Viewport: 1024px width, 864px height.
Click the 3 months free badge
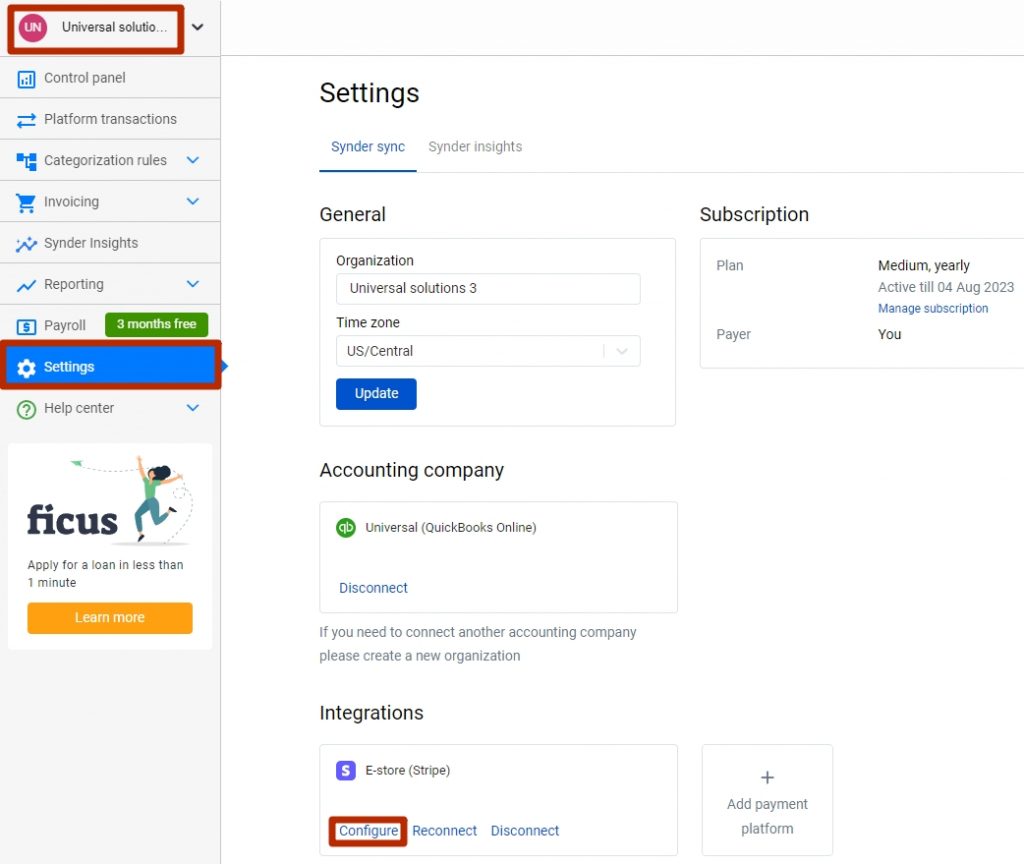click(x=156, y=325)
